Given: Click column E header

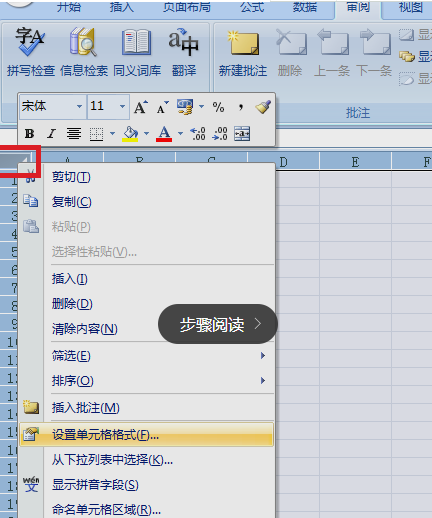Looking at the screenshot, I should click(x=355, y=162).
